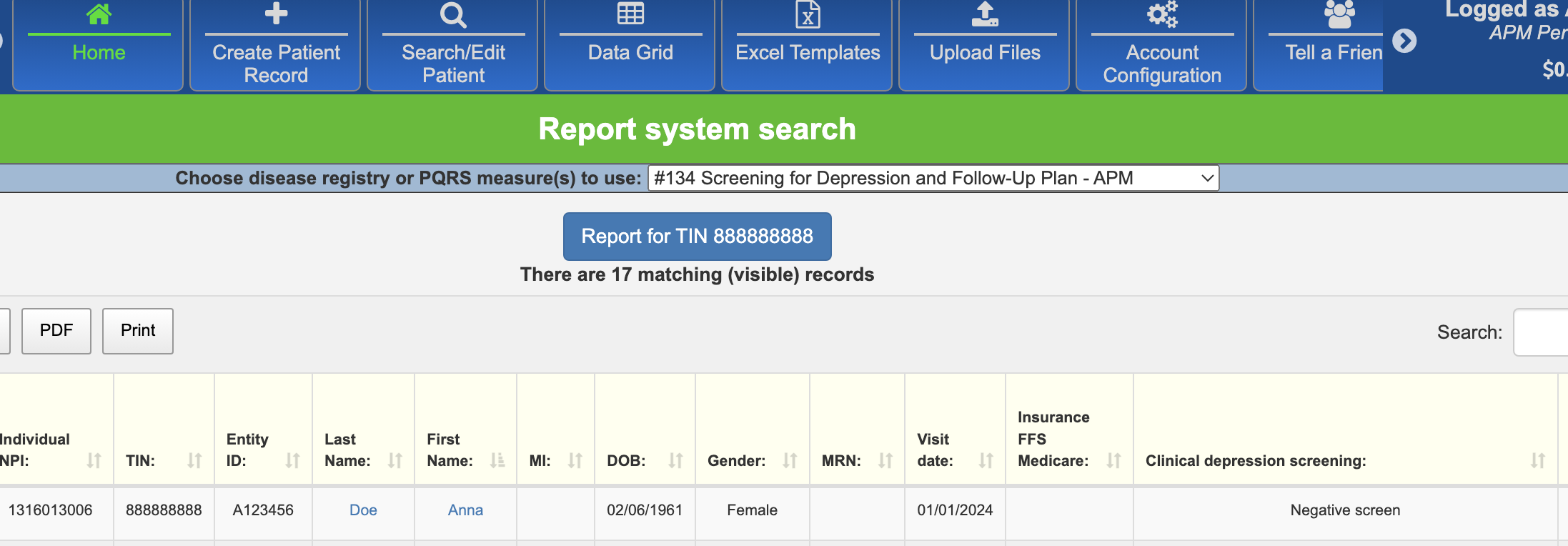Open the disease registry measure dropdown
The height and width of the screenshot is (546, 1568).
[933, 178]
